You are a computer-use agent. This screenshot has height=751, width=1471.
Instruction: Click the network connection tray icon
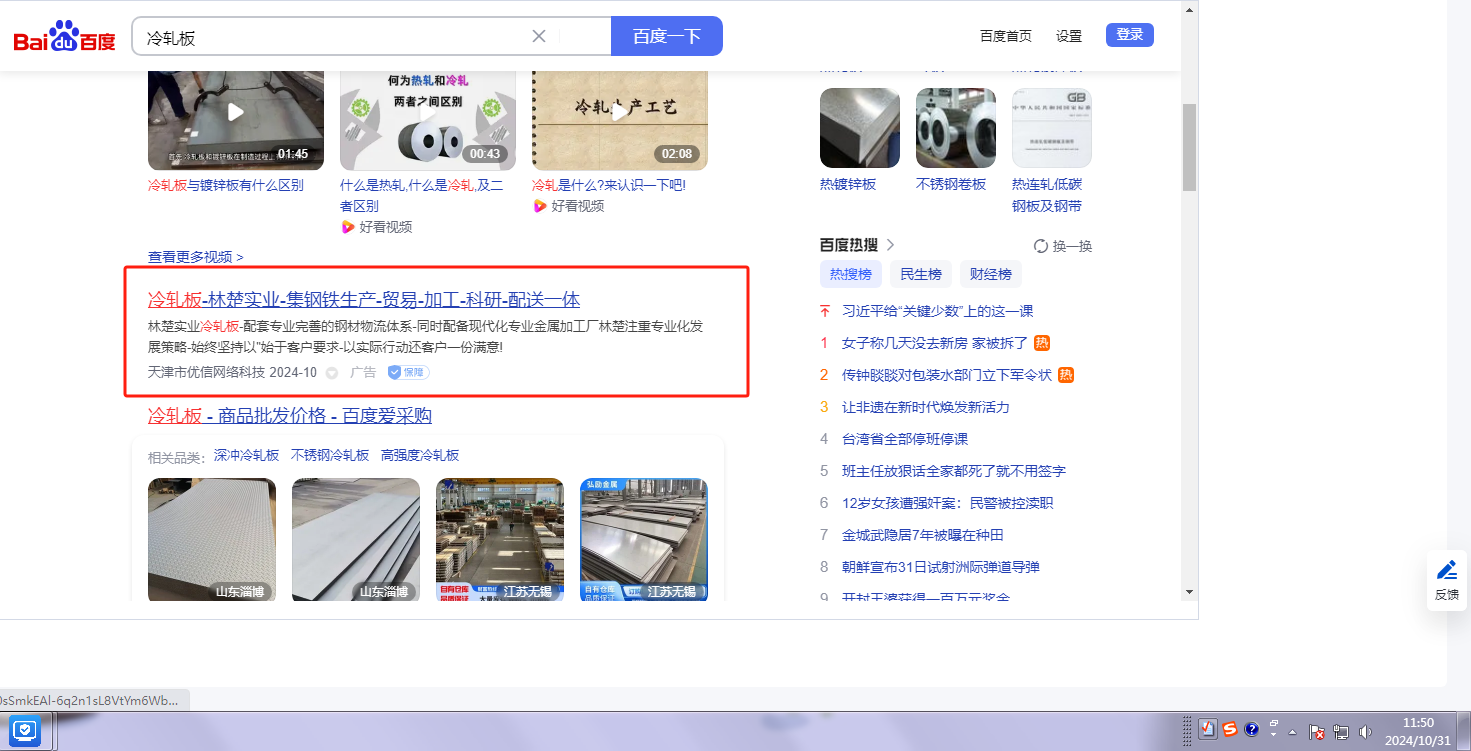point(1341,731)
